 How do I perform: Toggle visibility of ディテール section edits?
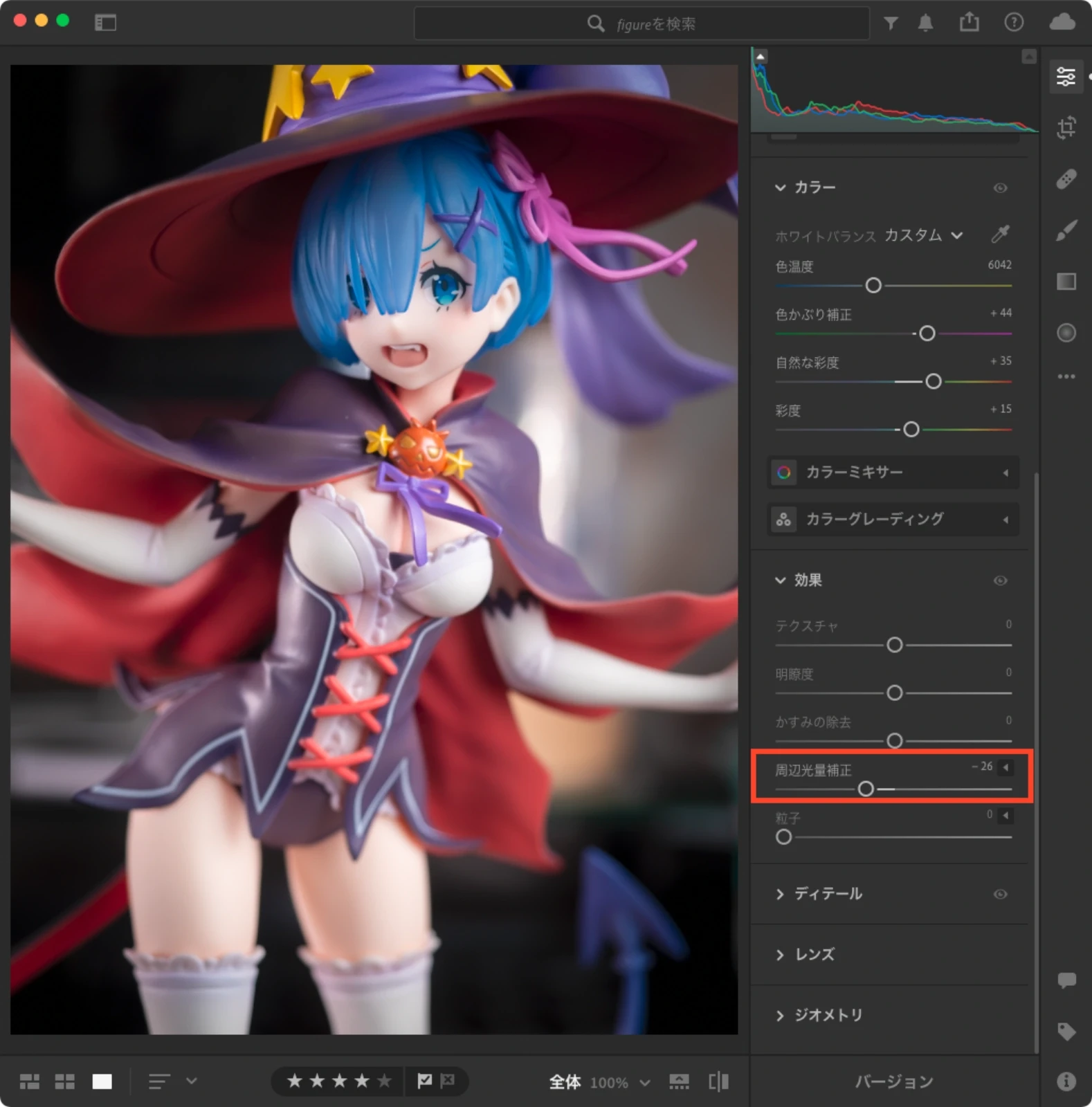click(1000, 895)
